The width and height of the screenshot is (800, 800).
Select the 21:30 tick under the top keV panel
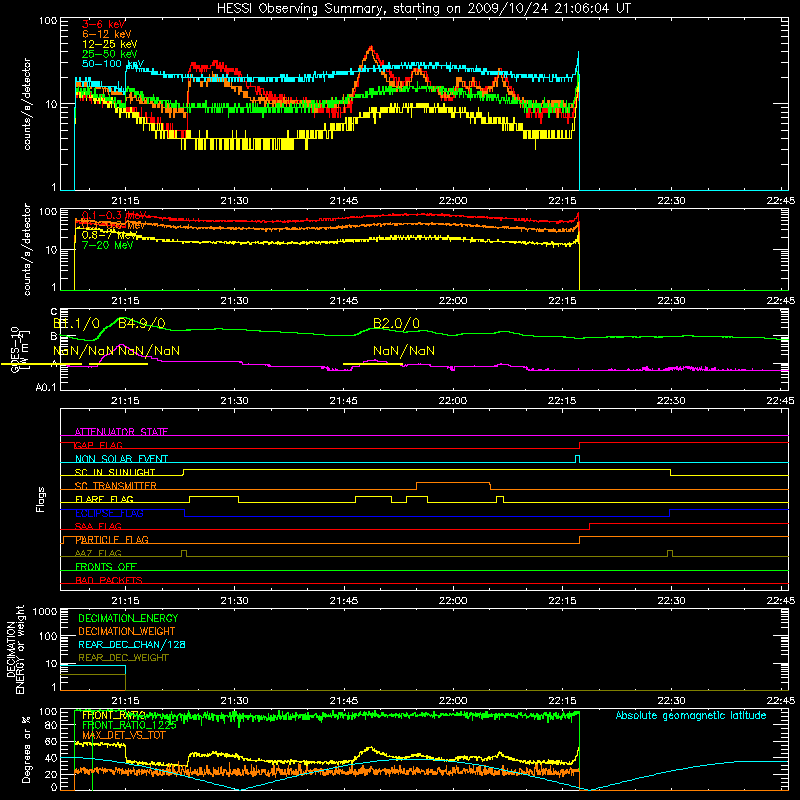[x=234, y=201]
